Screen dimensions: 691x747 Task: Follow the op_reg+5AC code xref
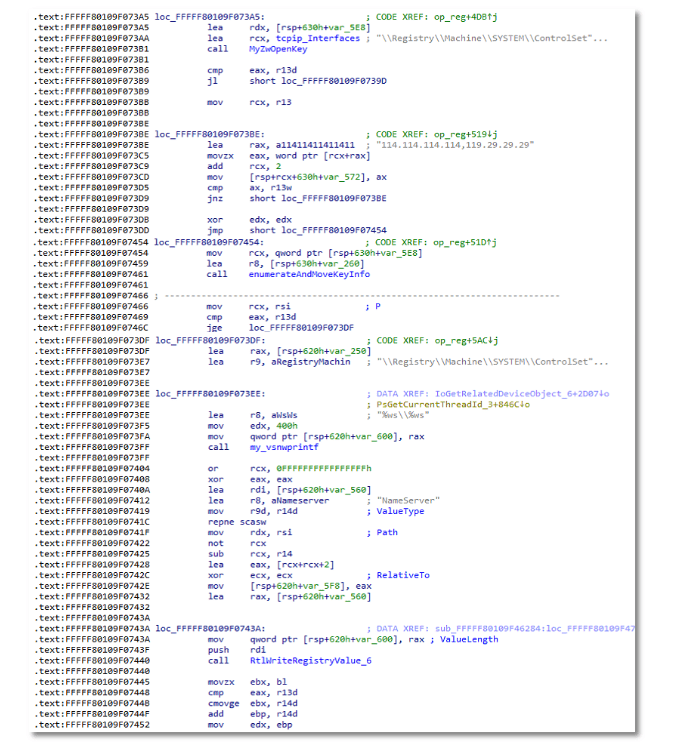tap(466, 341)
